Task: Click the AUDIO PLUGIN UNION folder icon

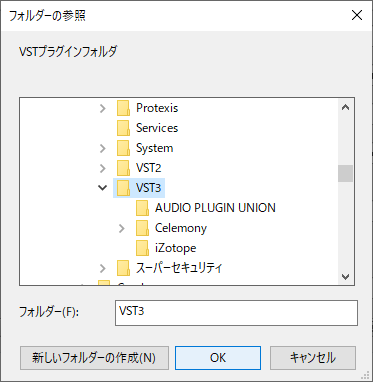Action: click(x=142, y=208)
